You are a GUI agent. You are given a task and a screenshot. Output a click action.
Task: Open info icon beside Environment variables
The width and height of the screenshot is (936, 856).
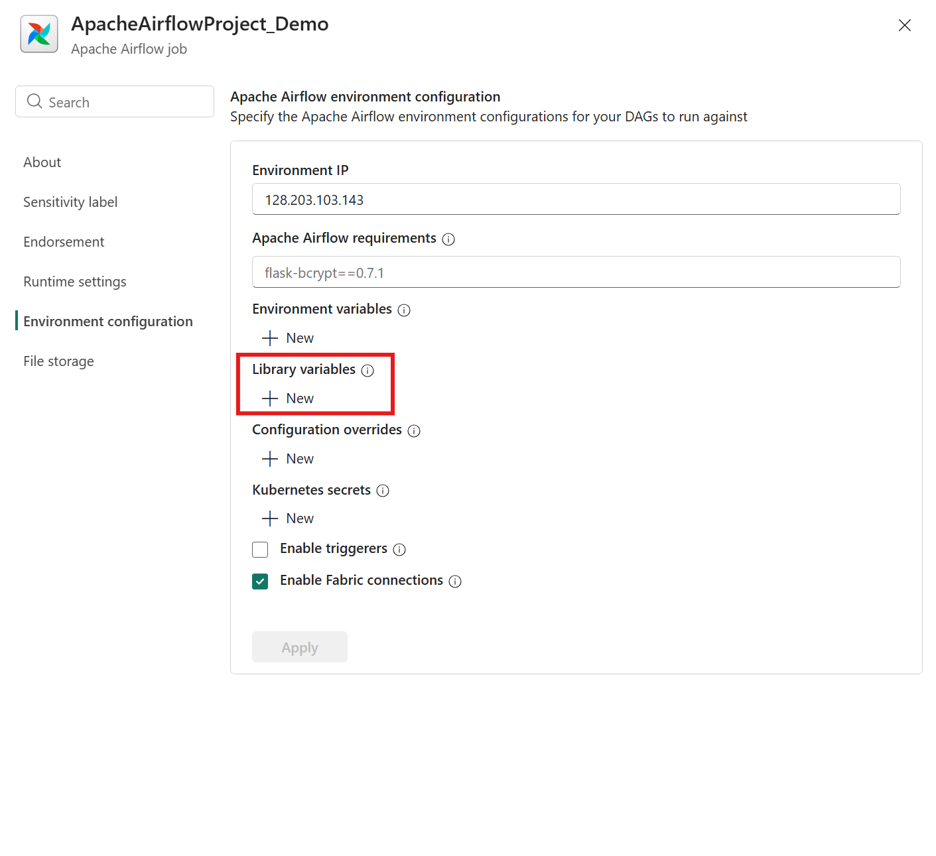pyautogui.click(x=404, y=310)
